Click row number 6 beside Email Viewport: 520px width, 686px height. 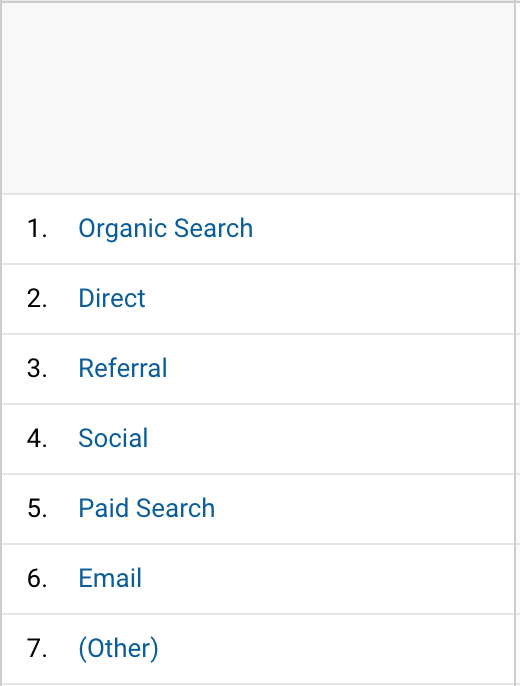(x=37, y=578)
